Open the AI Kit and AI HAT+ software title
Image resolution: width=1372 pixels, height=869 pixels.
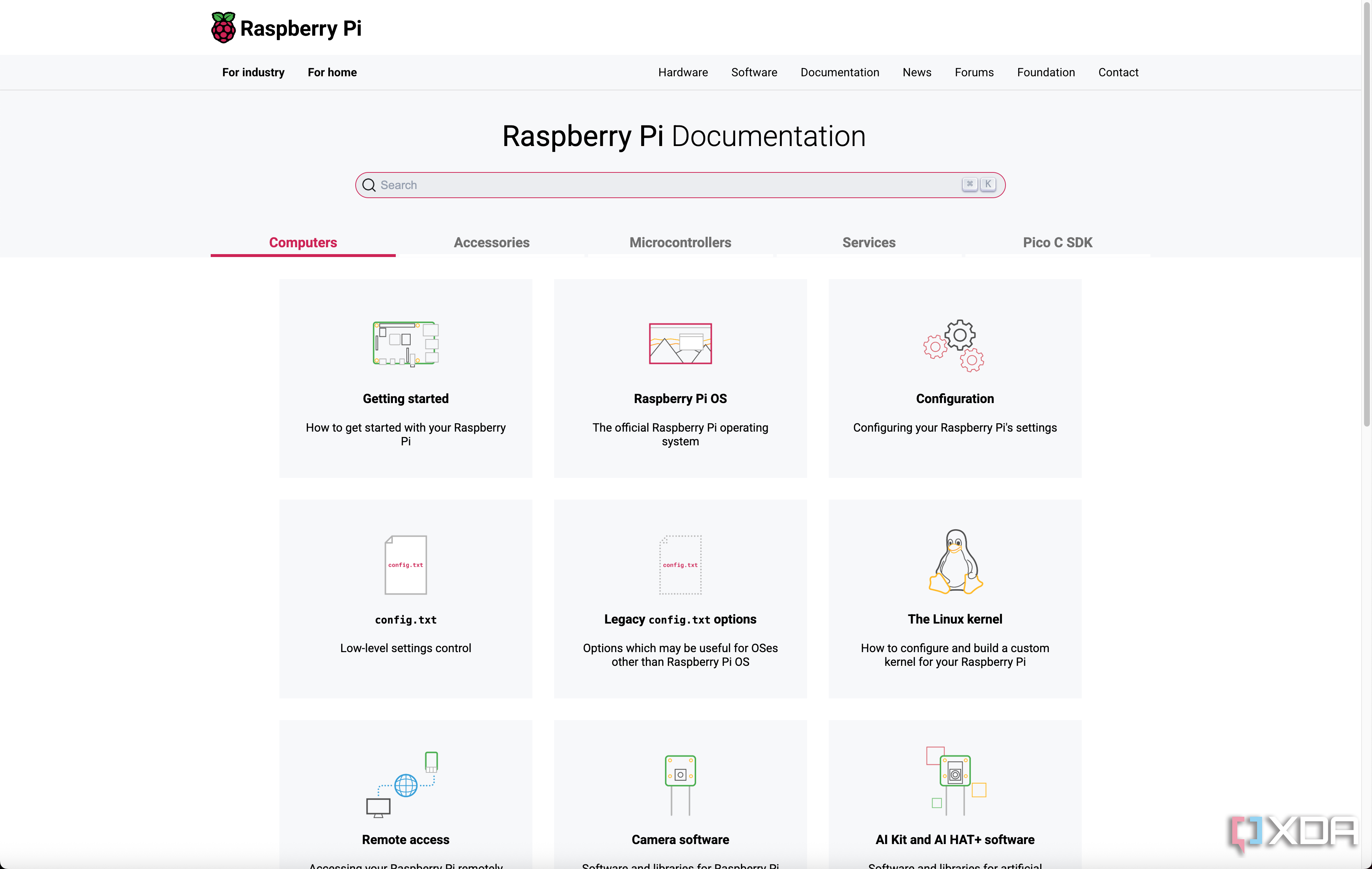point(955,840)
